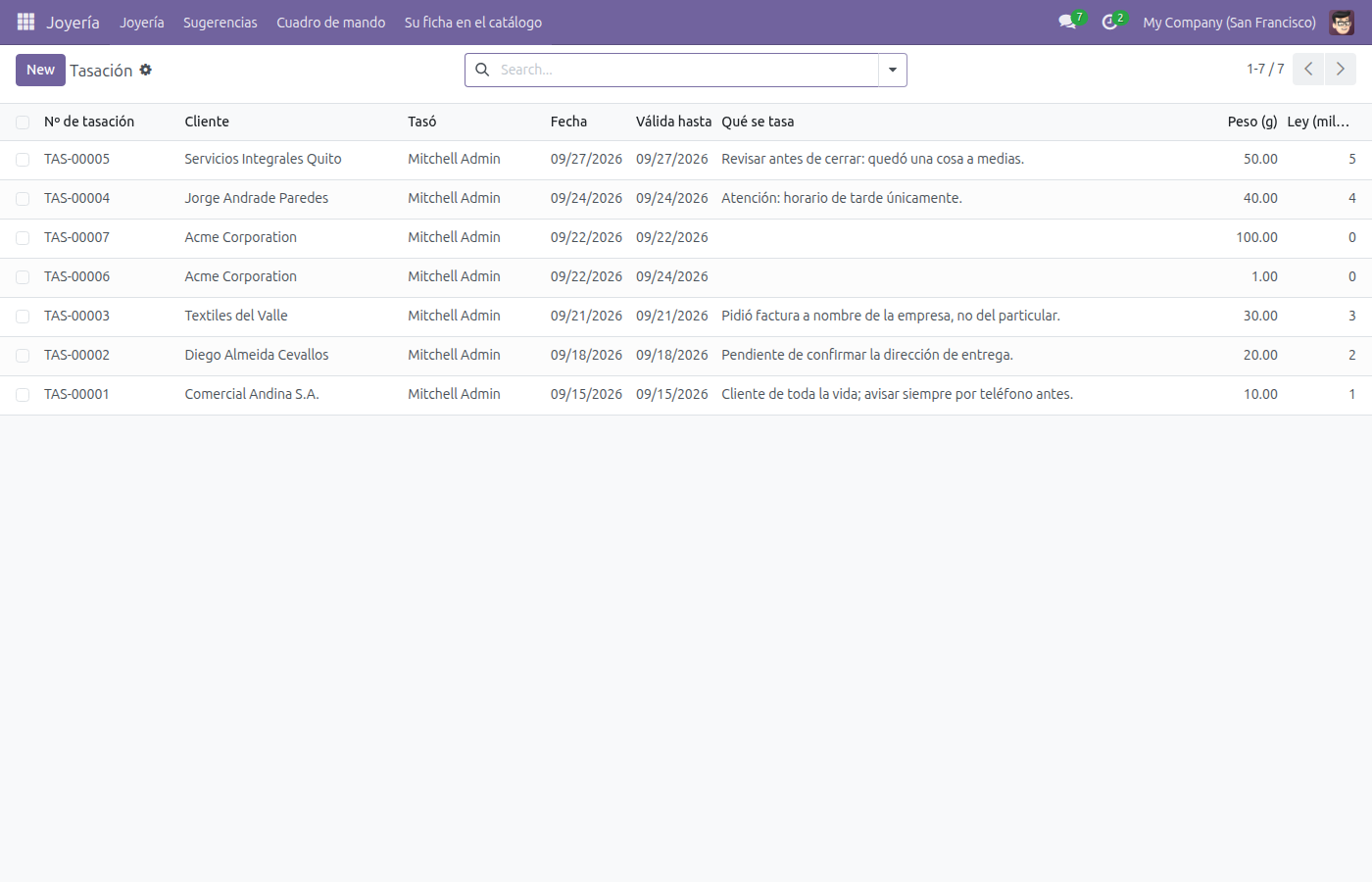Open record TAS-00001
1372x882 pixels.
(76, 394)
